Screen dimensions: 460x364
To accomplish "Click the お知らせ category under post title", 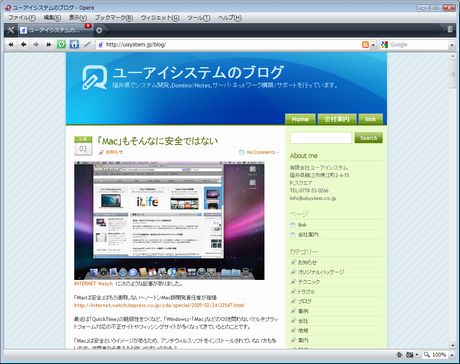I will pos(114,152).
